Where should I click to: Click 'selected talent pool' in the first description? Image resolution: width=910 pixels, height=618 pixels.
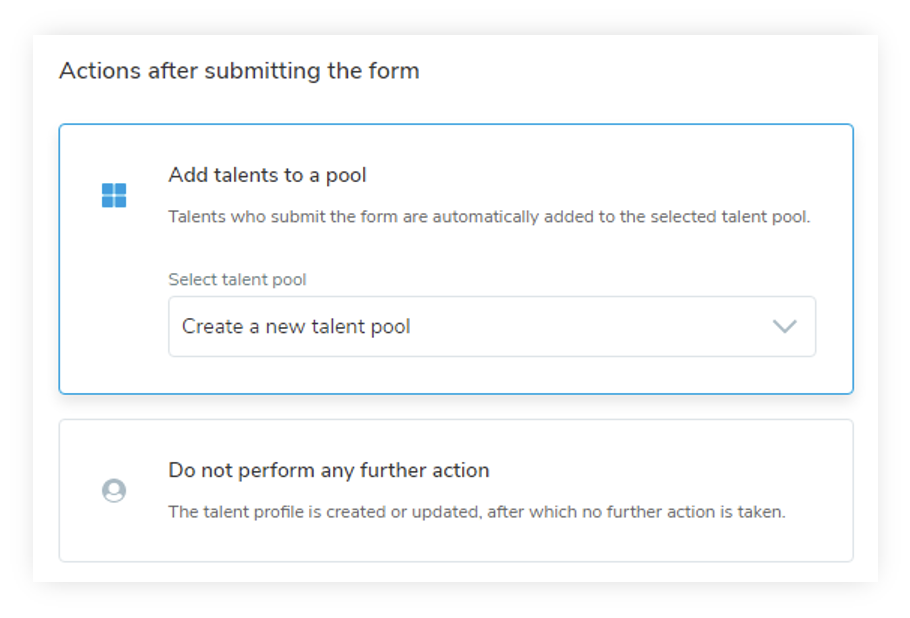click(x=733, y=217)
